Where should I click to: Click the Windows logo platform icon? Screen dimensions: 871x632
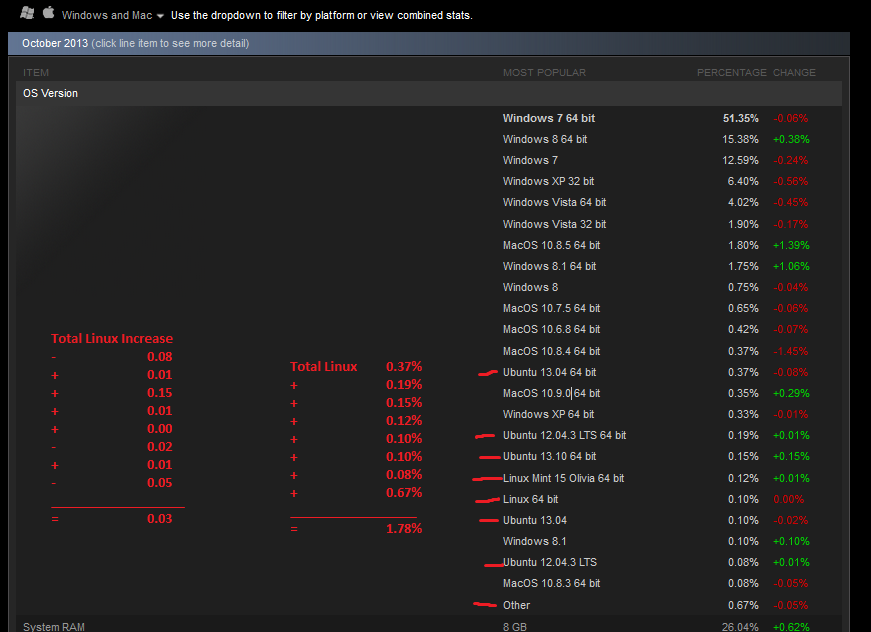point(27,13)
